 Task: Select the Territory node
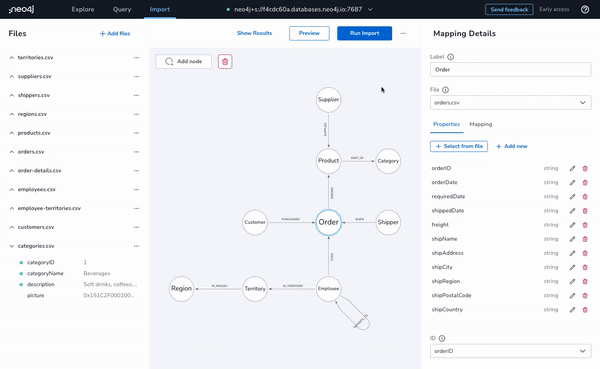pyautogui.click(x=255, y=289)
